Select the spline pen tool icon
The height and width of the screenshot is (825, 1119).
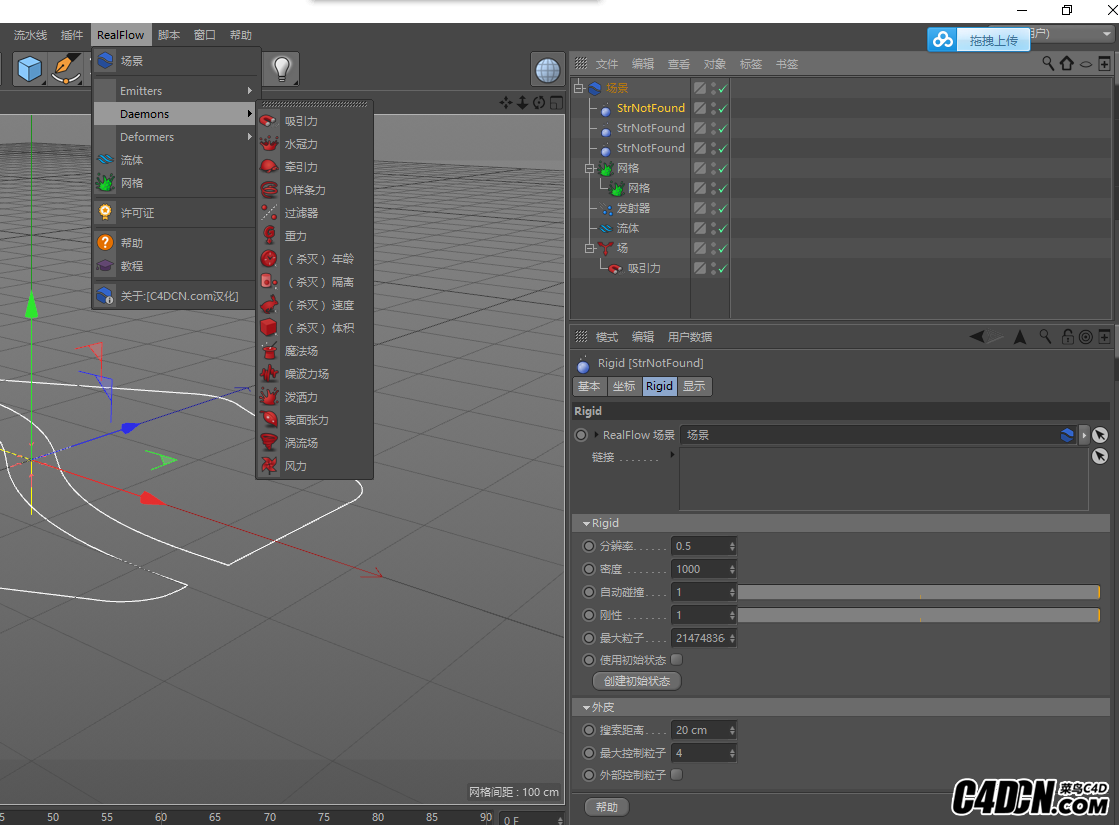coord(66,69)
